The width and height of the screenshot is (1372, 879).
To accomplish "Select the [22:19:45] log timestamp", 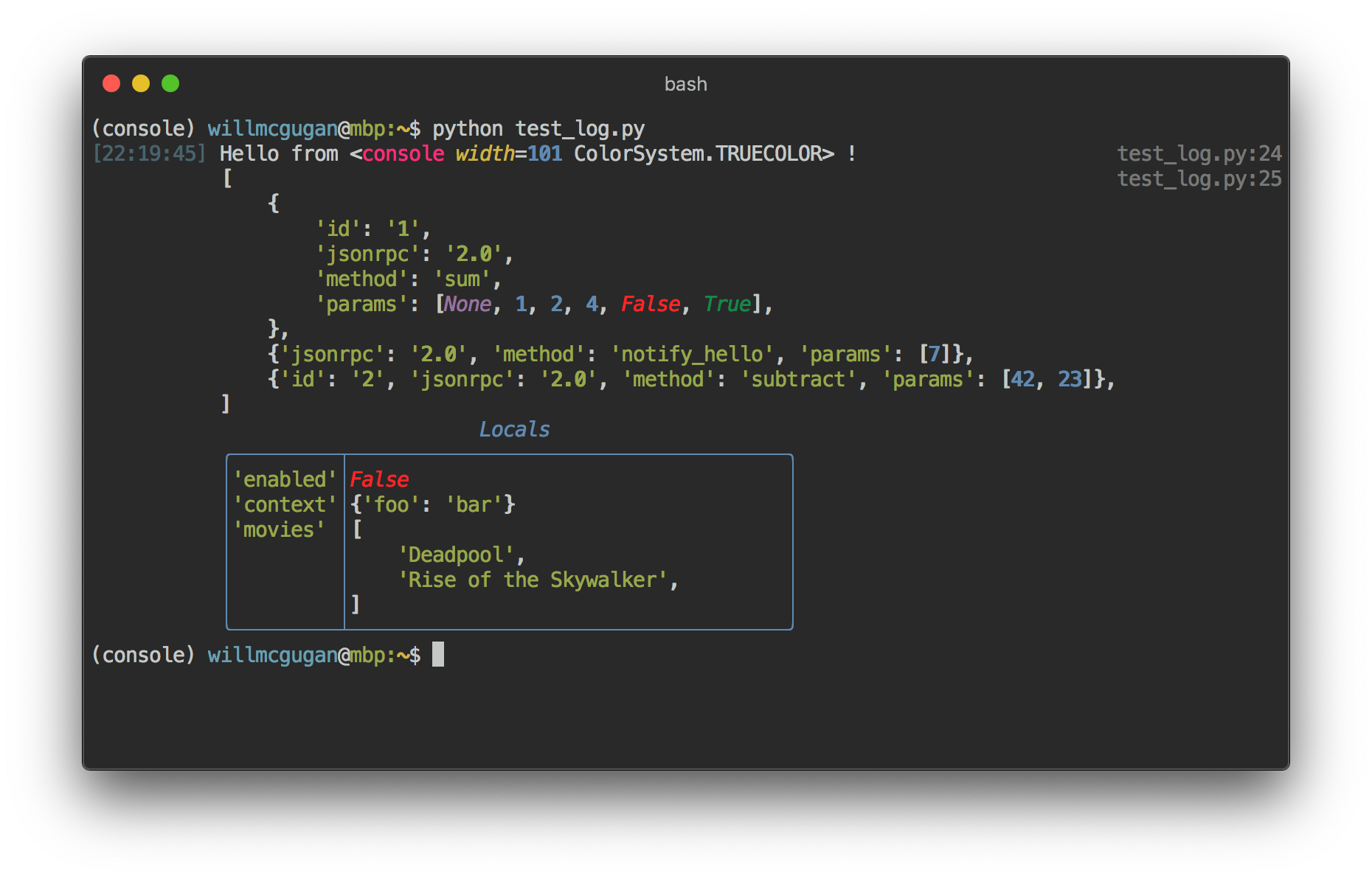I will click(149, 154).
